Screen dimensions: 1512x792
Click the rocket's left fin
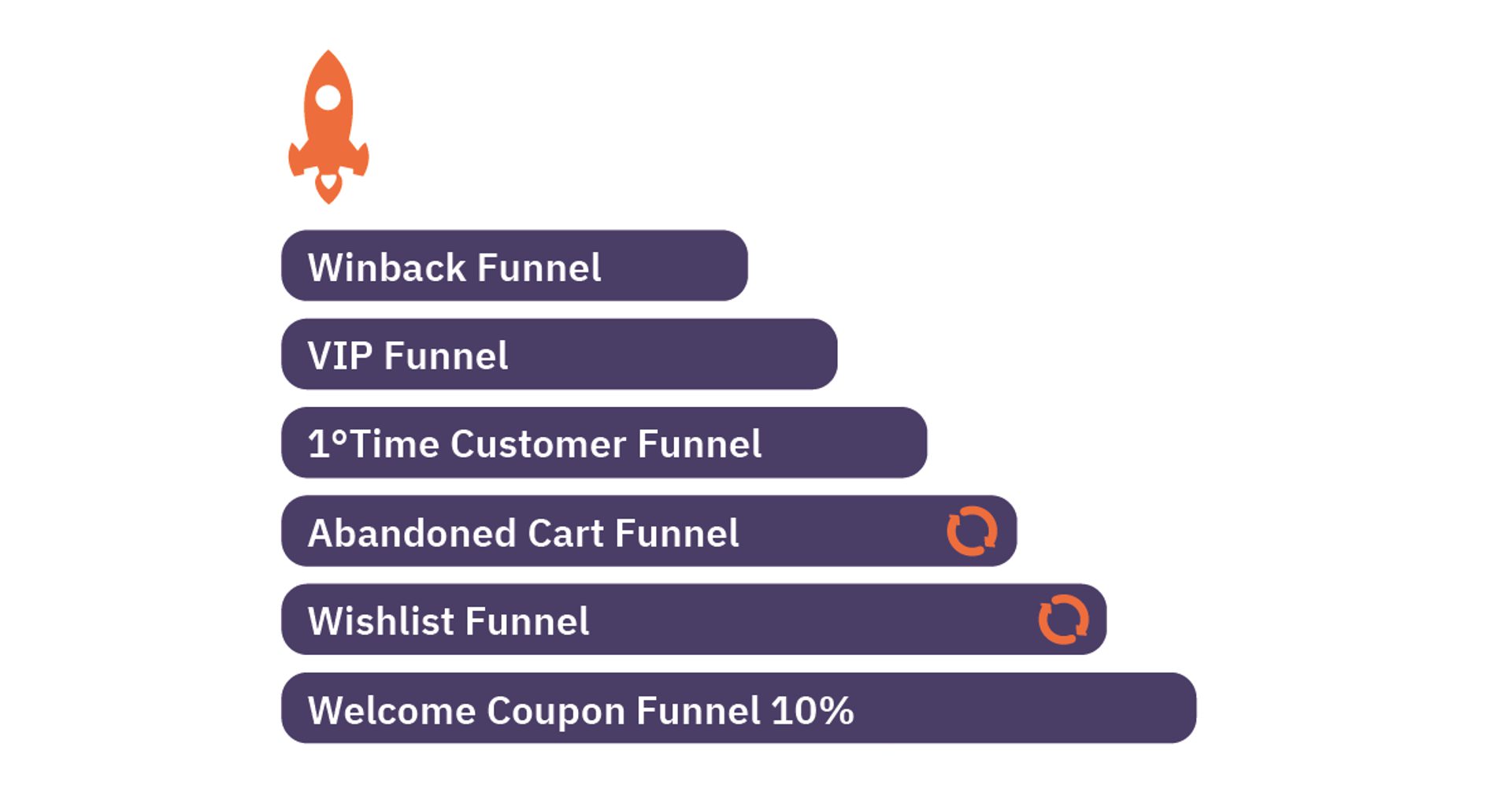[297, 159]
